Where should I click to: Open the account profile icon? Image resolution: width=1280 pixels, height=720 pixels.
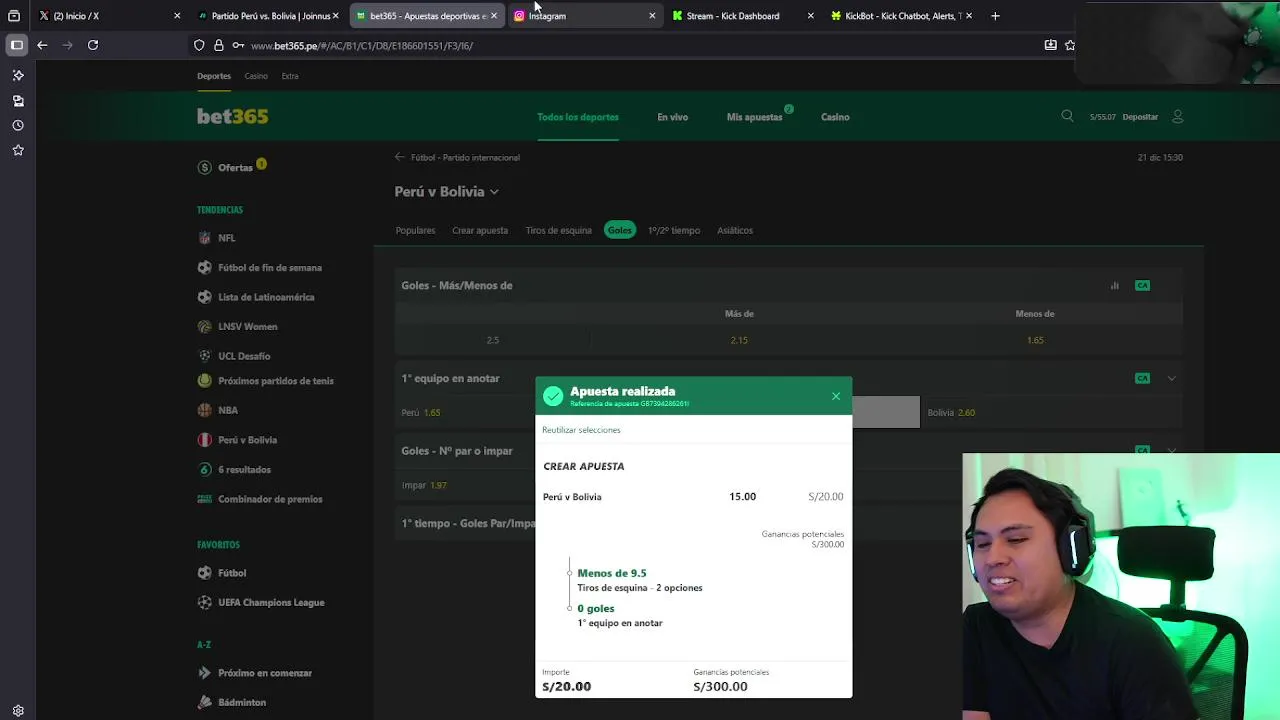(x=1177, y=116)
